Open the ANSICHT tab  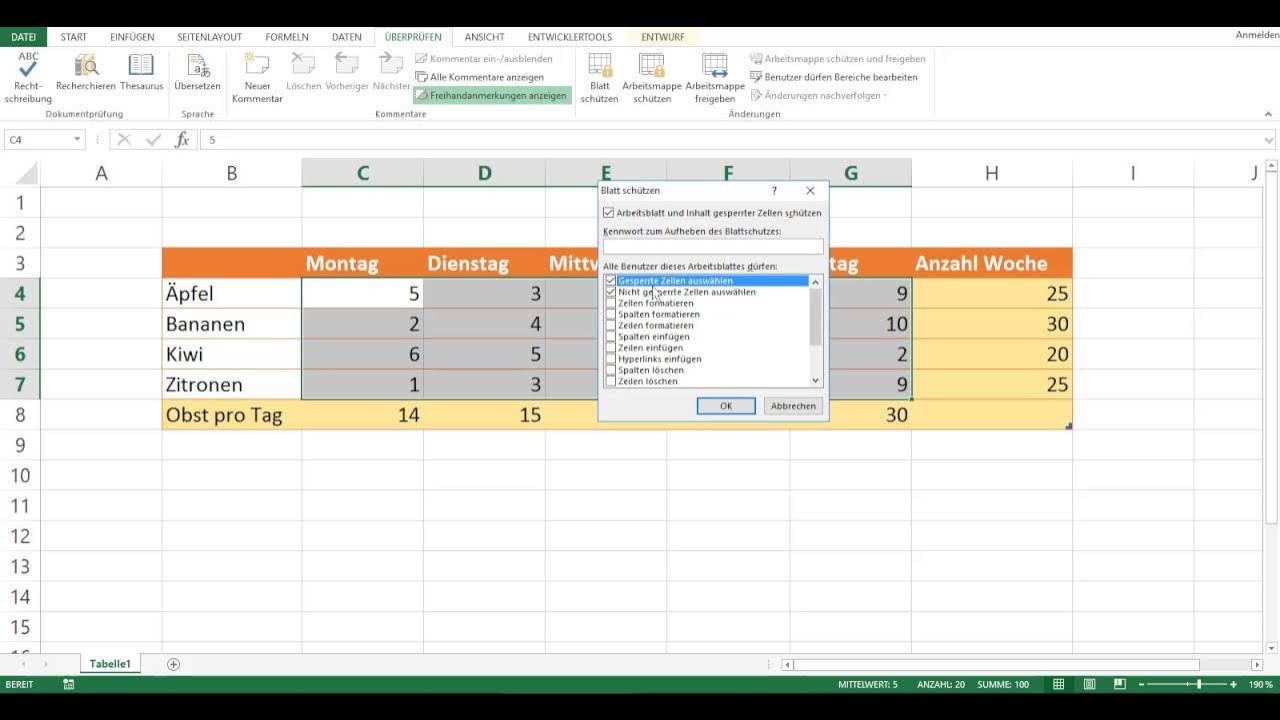point(484,37)
